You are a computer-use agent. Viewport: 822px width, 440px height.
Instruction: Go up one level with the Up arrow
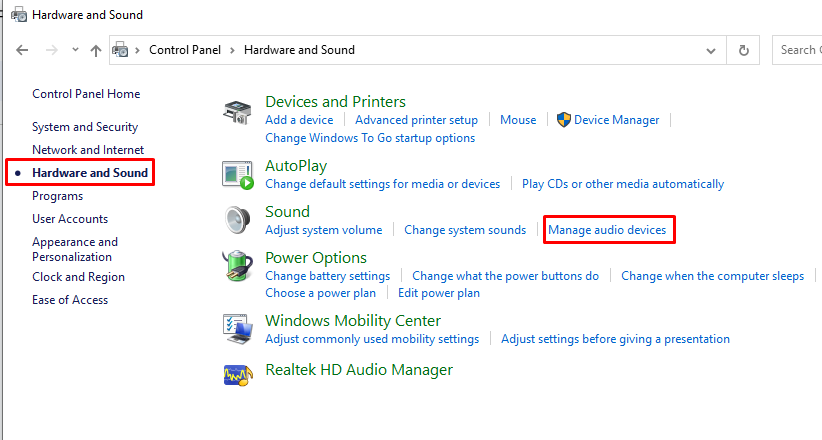click(x=96, y=50)
